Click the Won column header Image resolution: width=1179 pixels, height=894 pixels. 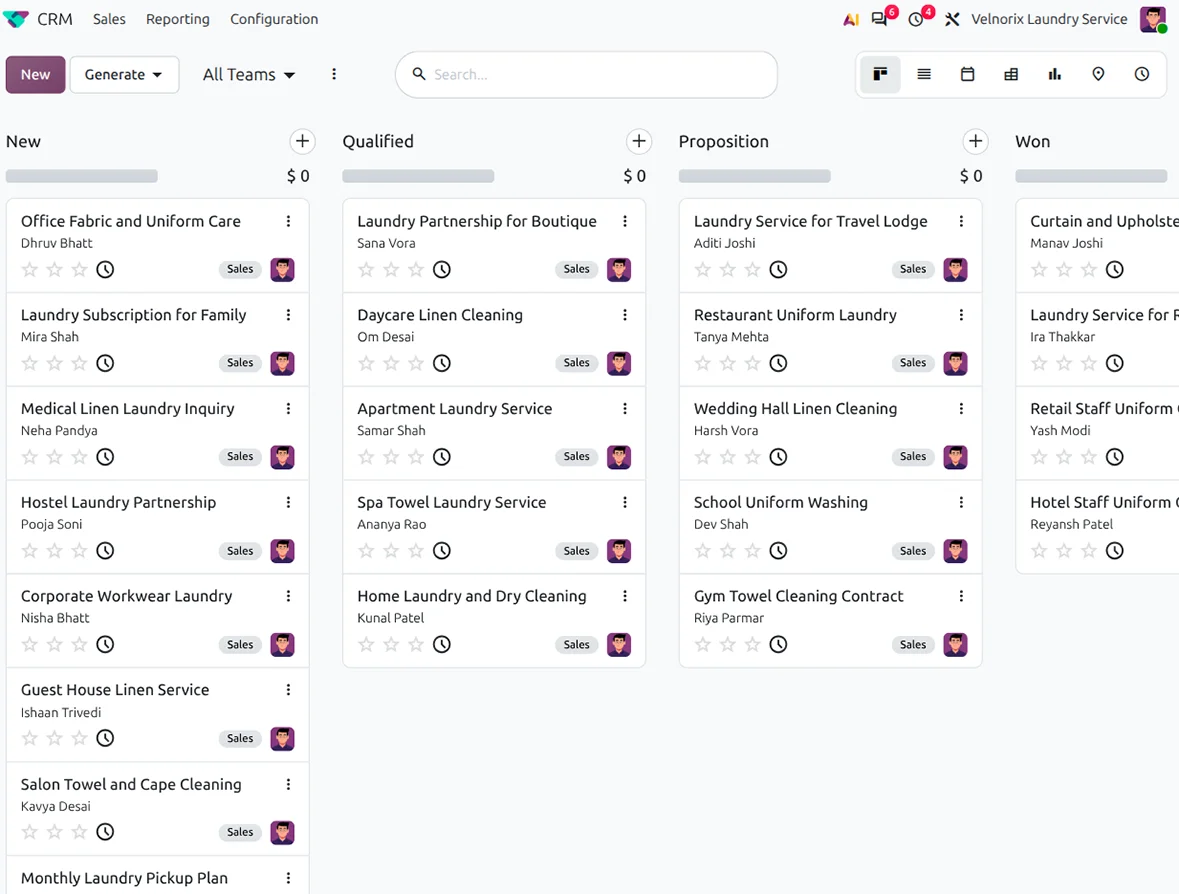(1032, 141)
